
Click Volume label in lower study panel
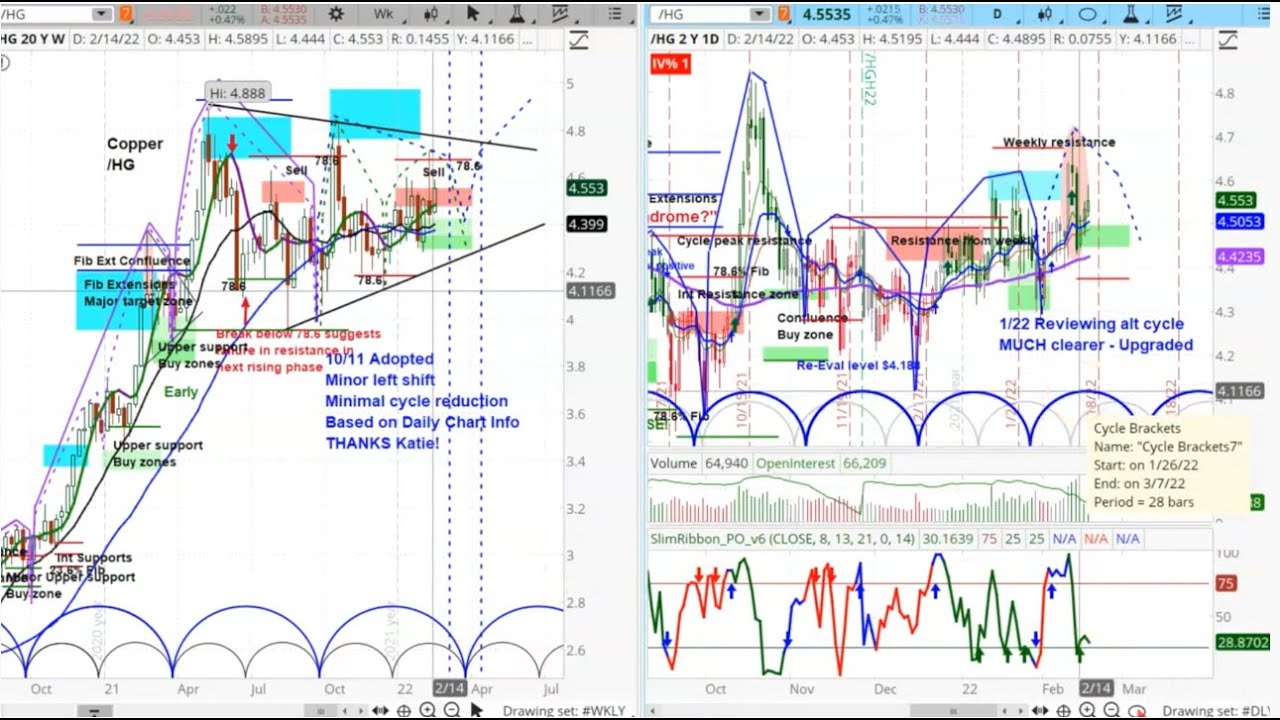pyautogui.click(x=673, y=463)
